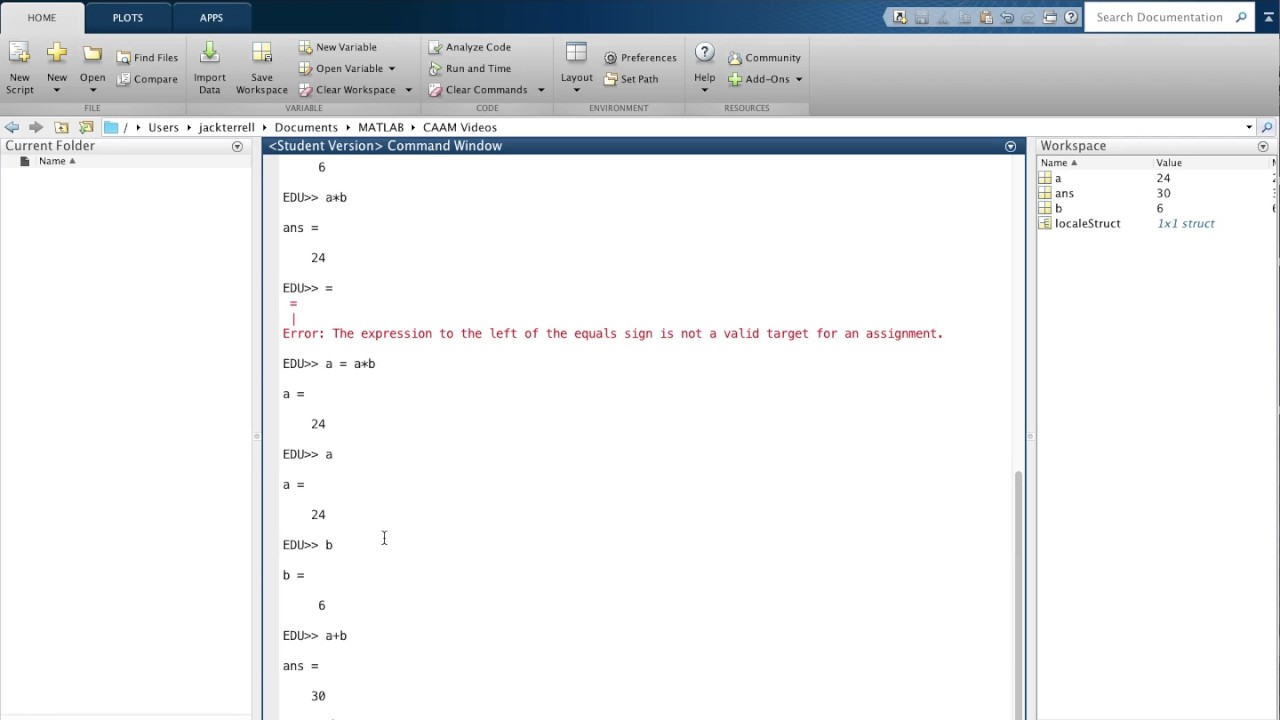Expand the address bar path history dropdown
Viewport: 1280px width, 720px height.
click(x=1249, y=127)
